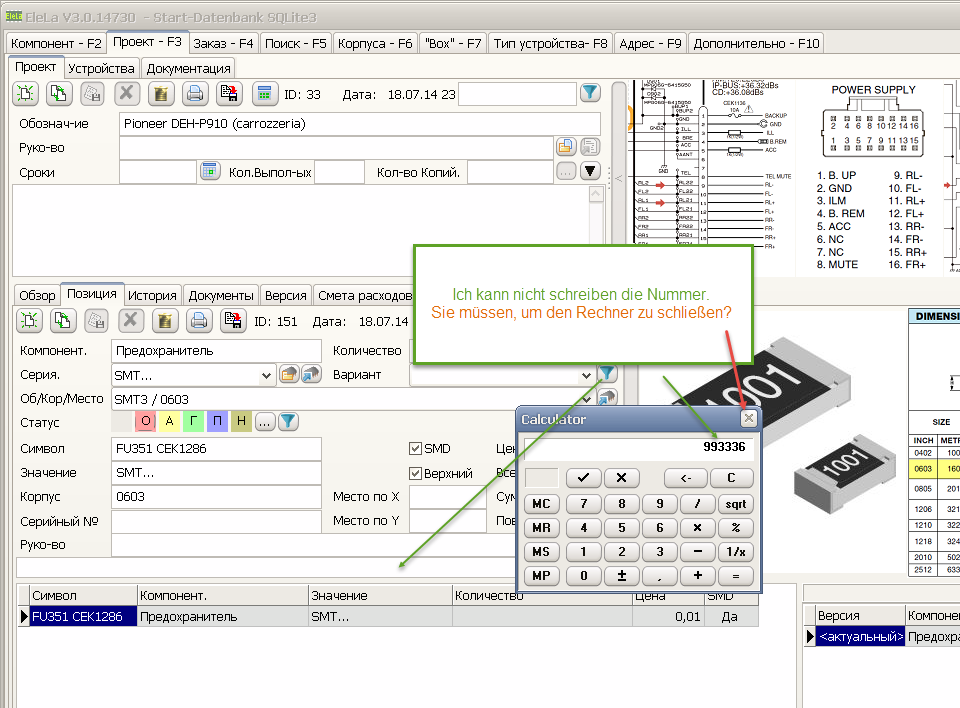Viewport: 960px width, 708px height.
Task: Click calculator sqrt button
Action: click(735, 503)
